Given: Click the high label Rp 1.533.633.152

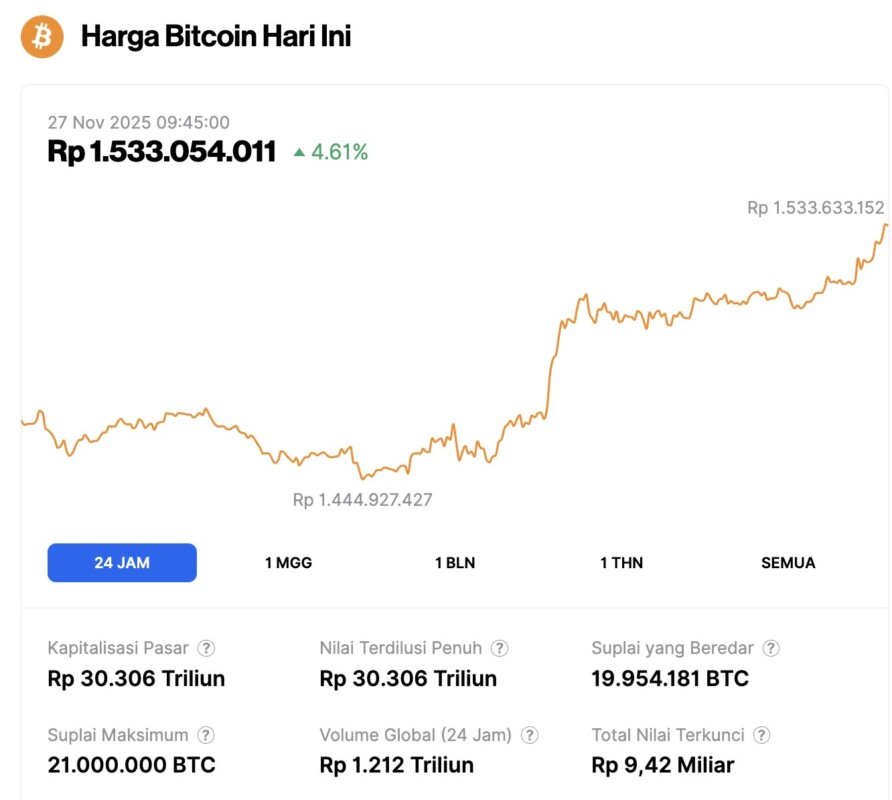Looking at the screenshot, I should (815, 208).
